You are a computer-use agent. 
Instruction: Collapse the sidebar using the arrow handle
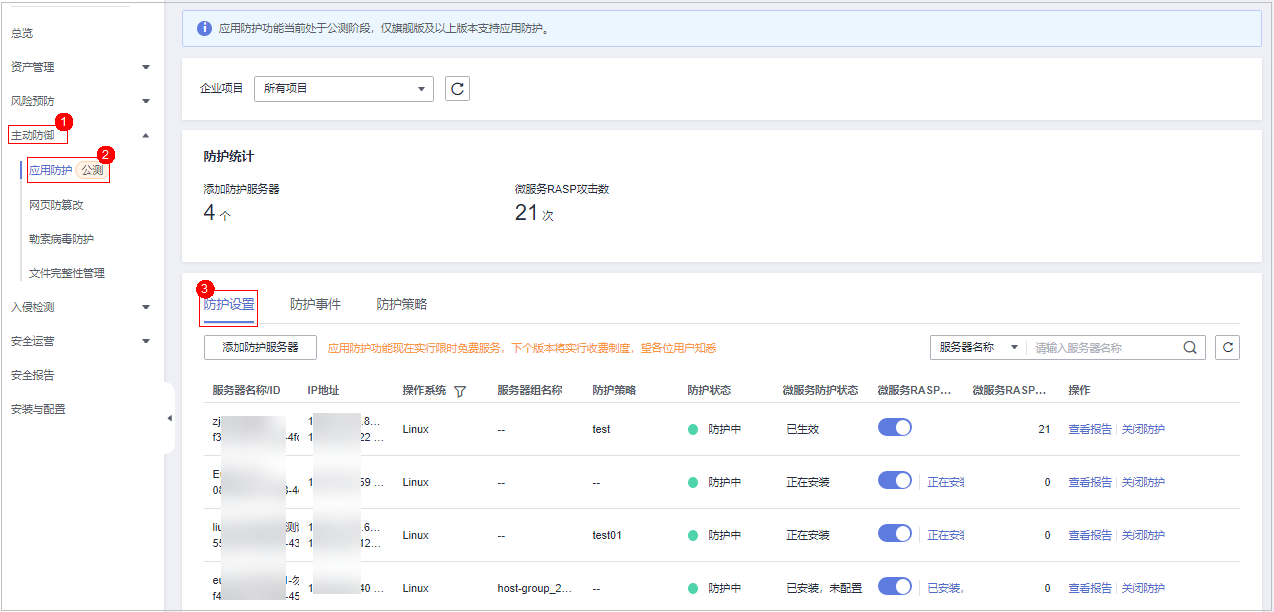point(169,417)
